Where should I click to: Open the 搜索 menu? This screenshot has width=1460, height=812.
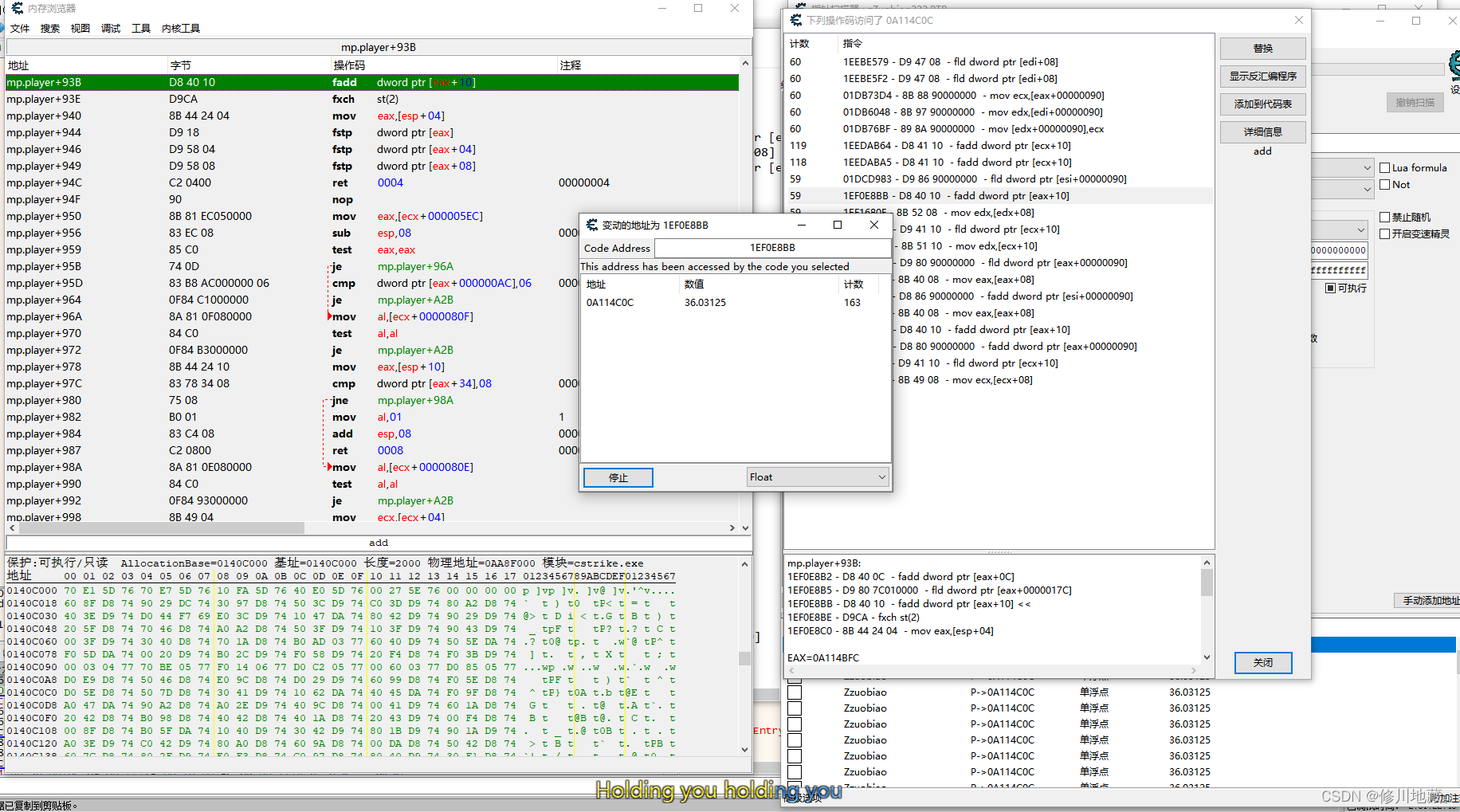pos(50,29)
